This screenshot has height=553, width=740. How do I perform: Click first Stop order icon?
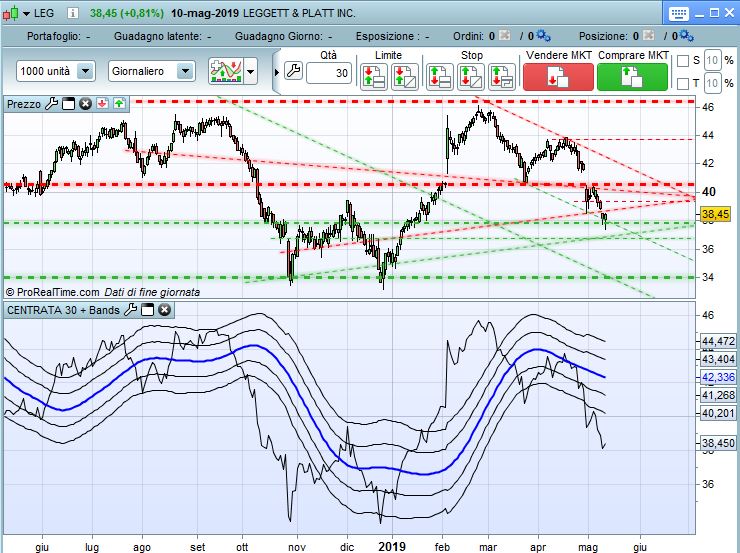click(x=439, y=76)
